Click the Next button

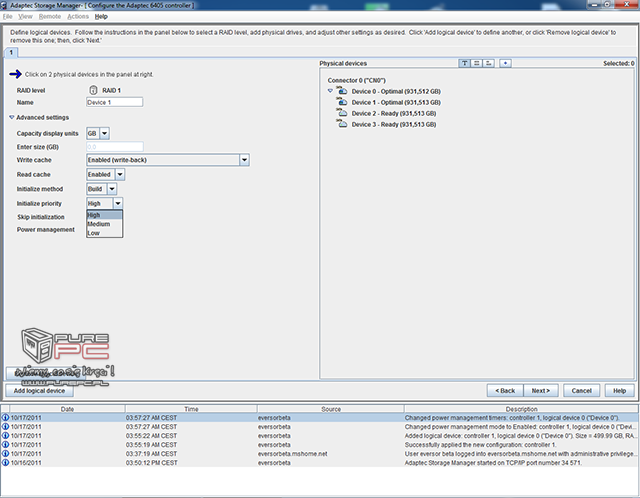[540, 391]
